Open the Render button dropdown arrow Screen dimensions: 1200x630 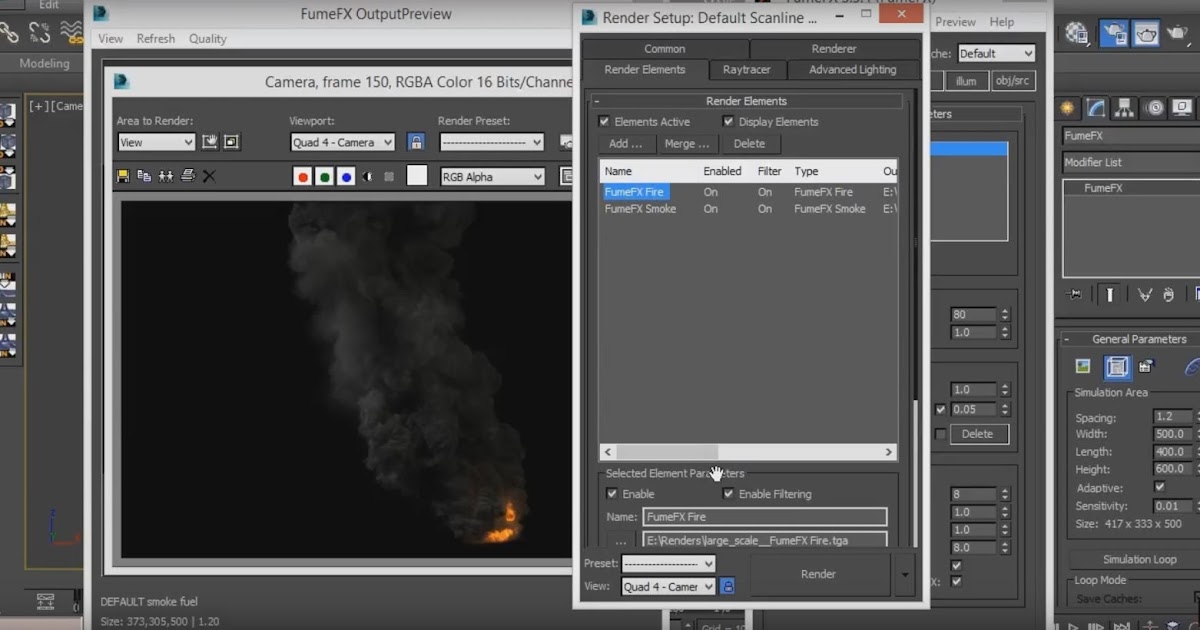905,574
